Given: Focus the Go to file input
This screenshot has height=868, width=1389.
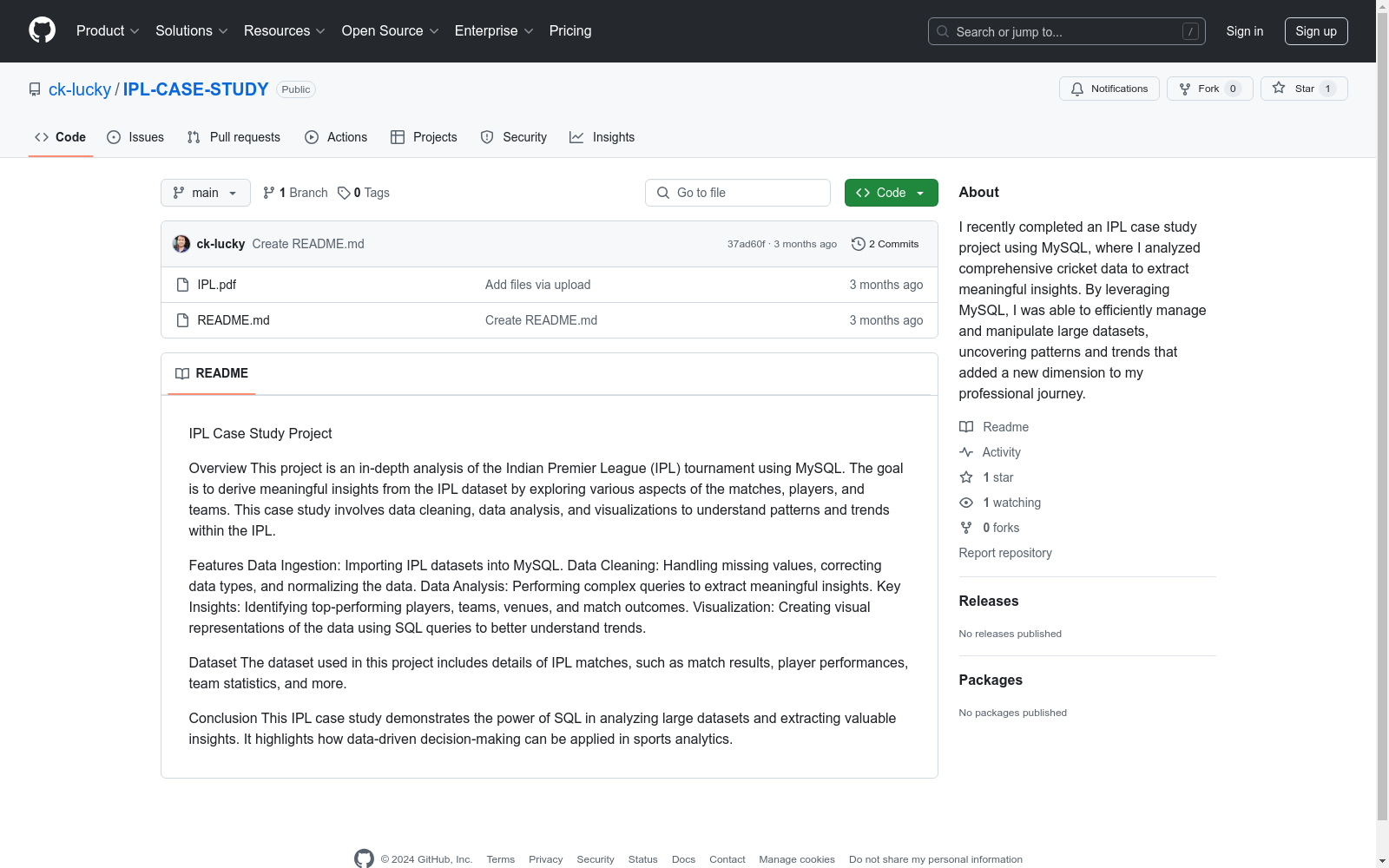Looking at the screenshot, I should coord(738,193).
